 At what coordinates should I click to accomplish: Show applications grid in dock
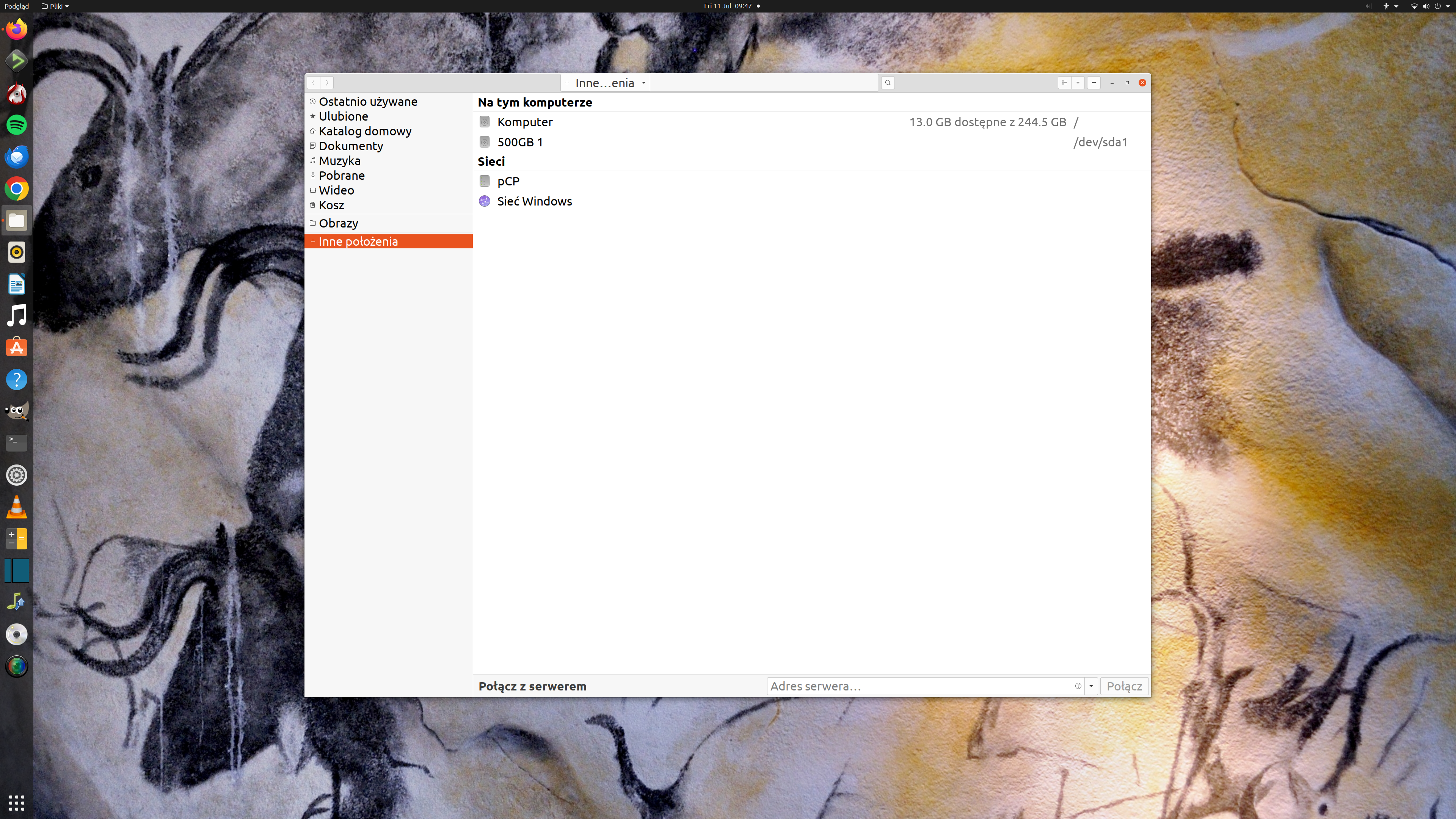pos(16,803)
